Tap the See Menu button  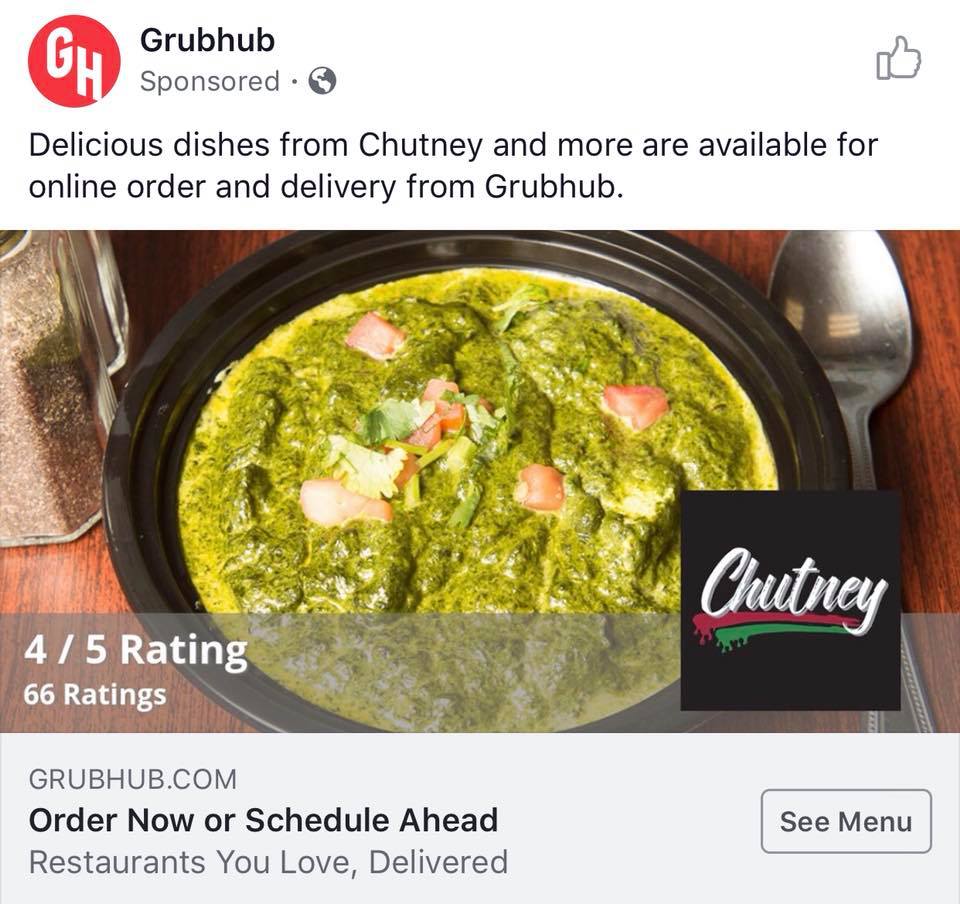(x=846, y=821)
